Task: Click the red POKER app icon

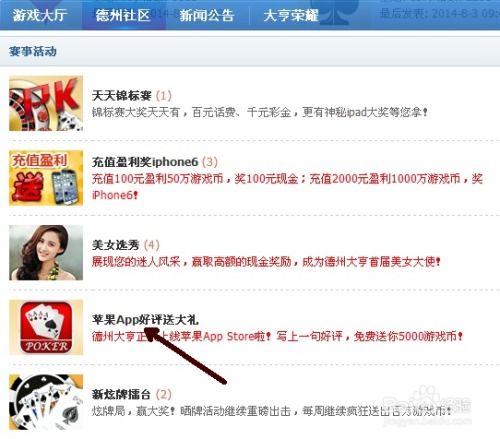Action: point(46,327)
